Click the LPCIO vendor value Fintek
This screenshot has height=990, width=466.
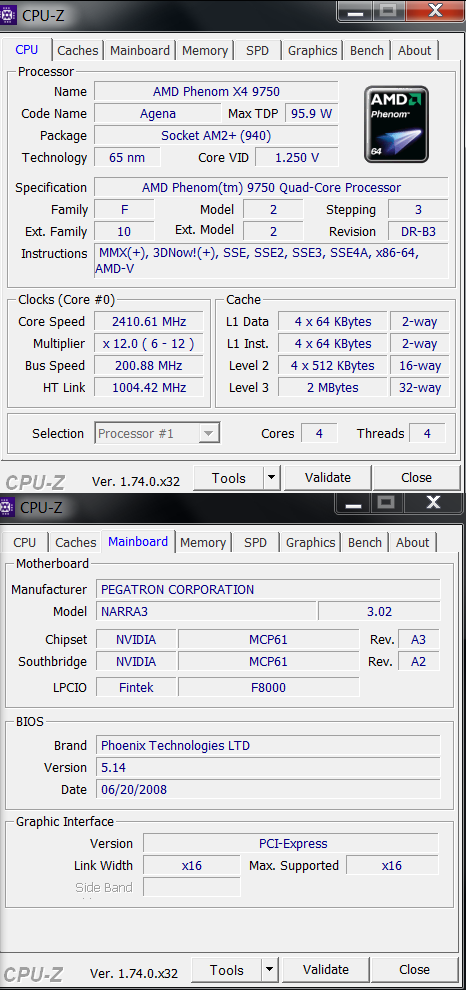pyautogui.click(x=136, y=687)
